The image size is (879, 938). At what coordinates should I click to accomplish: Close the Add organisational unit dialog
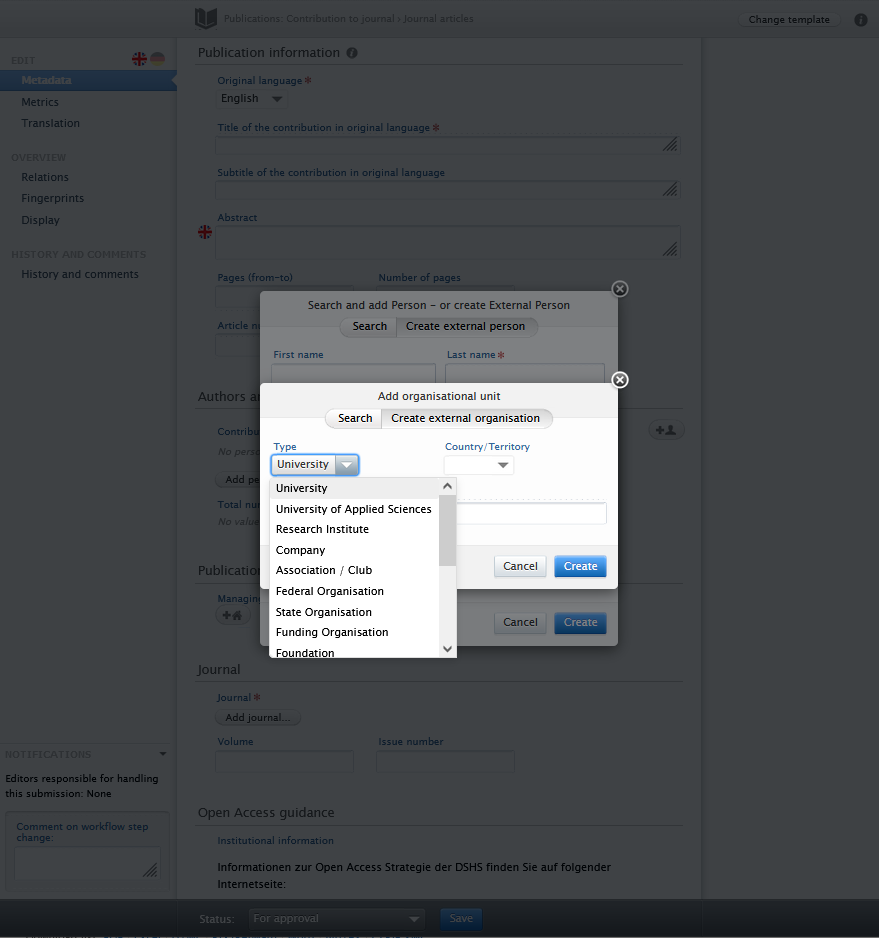pos(619,380)
